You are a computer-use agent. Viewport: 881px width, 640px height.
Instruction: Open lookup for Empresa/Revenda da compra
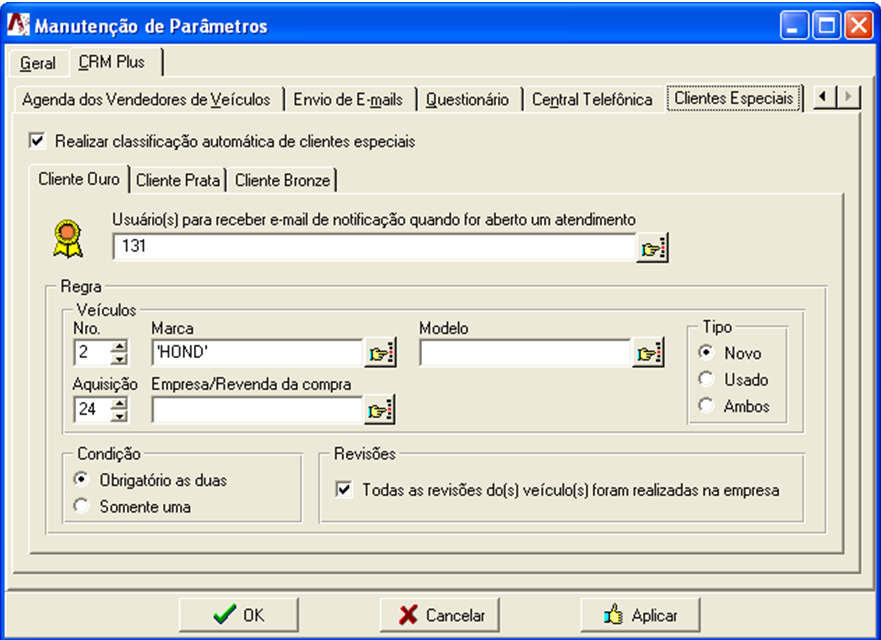(380, 409)
